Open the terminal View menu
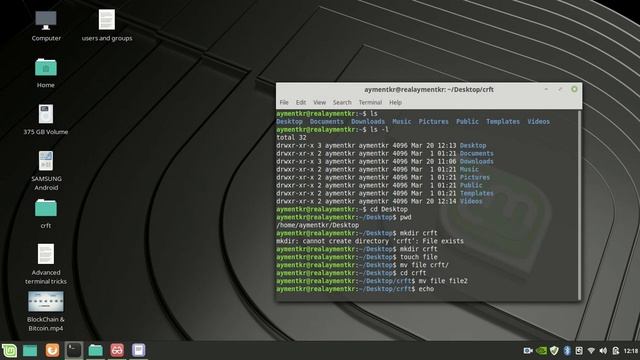This screenshot has height=360, width=640. tap(319, 102)
